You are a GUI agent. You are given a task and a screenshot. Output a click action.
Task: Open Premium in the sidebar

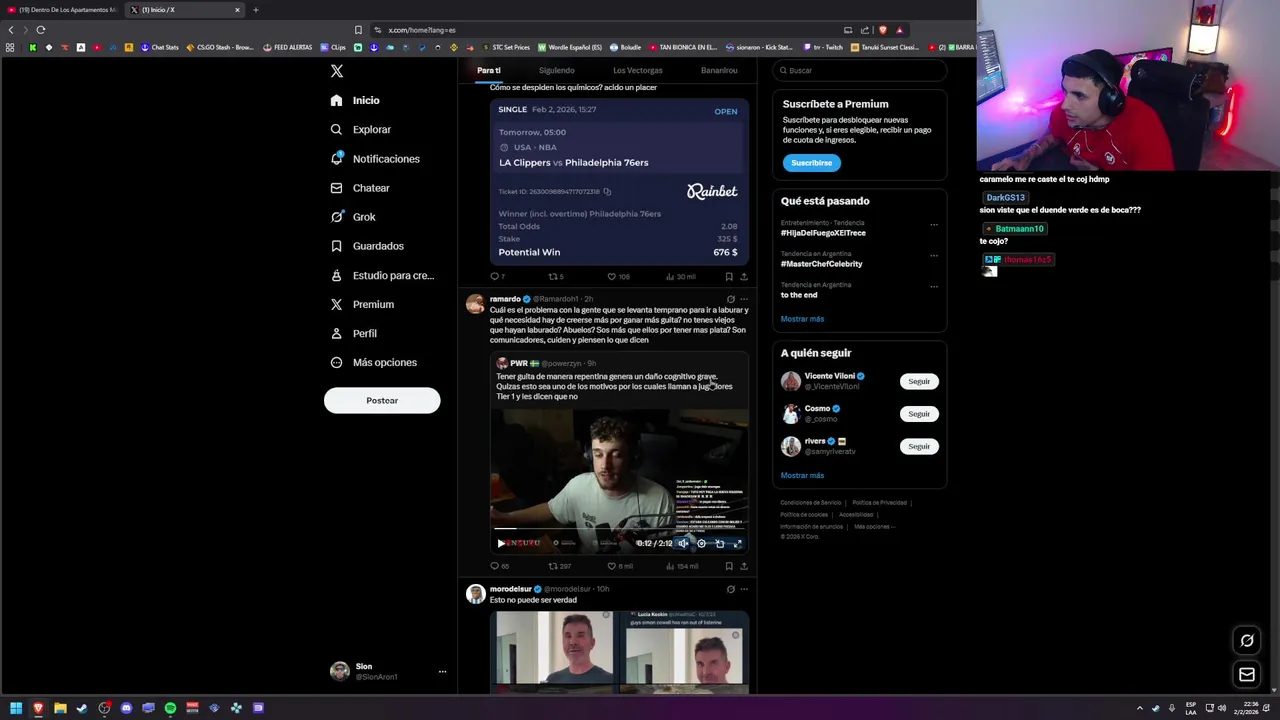[x=362, y=304]
